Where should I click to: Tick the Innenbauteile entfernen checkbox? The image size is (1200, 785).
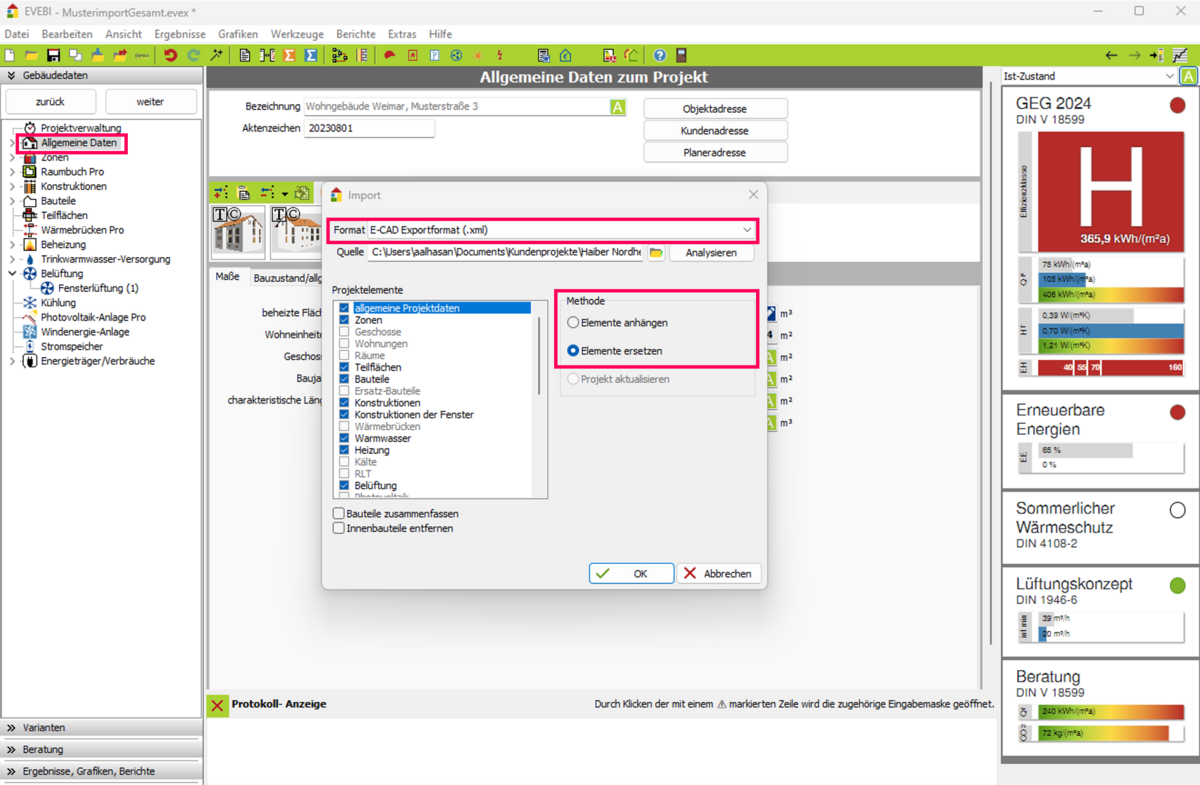coord(339,528)
